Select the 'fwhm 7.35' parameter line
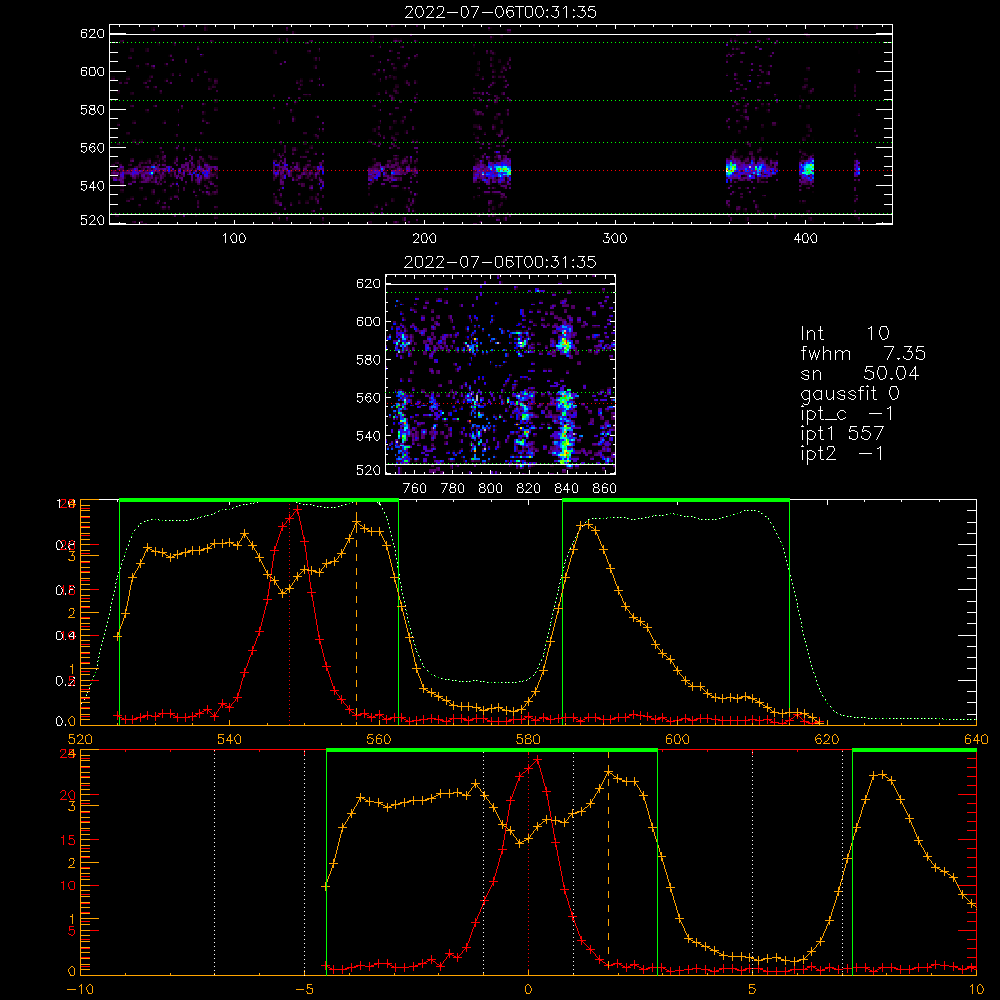 [863, 353]
